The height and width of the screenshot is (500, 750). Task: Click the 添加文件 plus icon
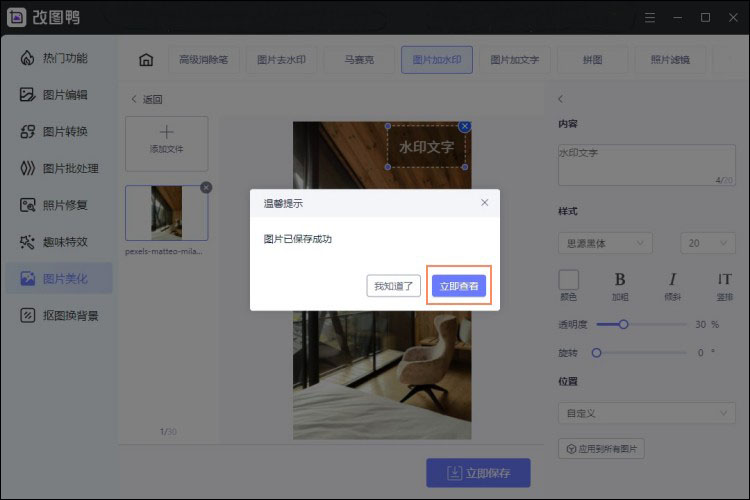(x=166, y=133)
